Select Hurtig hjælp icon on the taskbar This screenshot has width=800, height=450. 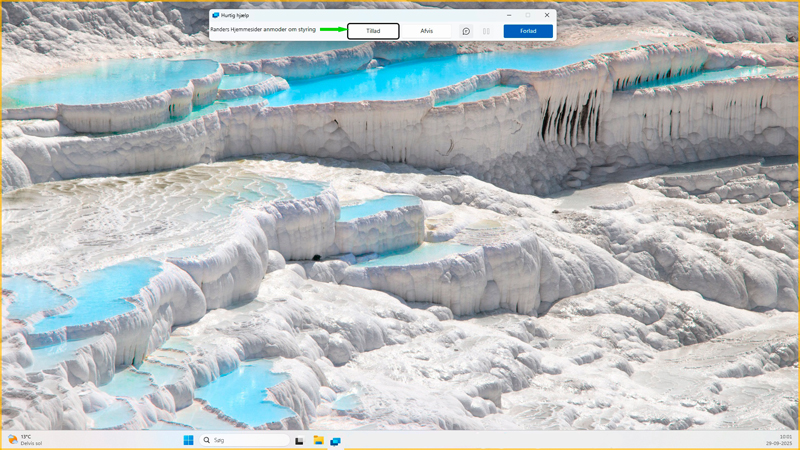(335, 441)
